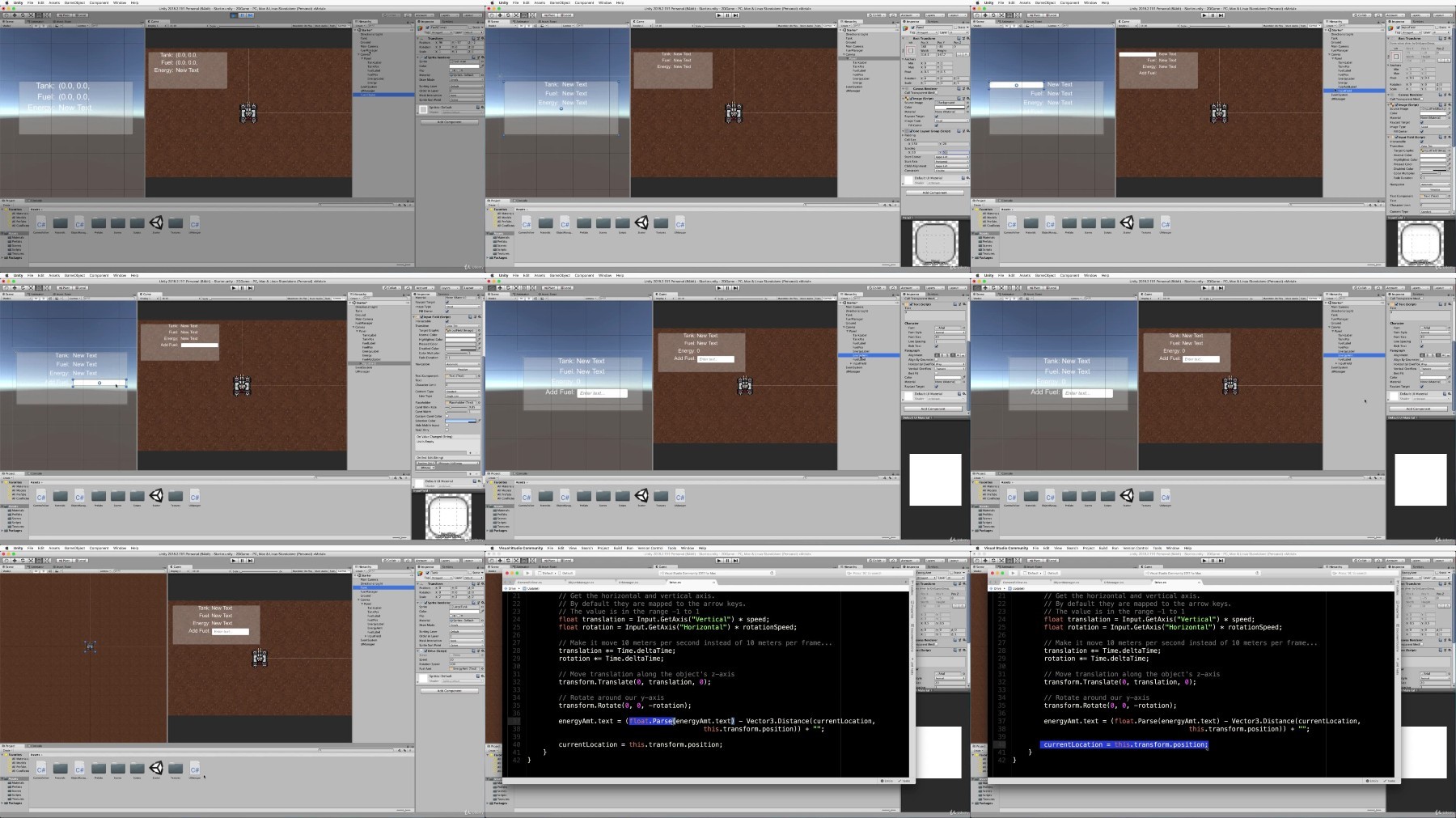Open the Scripts folder icon in top-left frame assets
The image size is (1456, 818).
[138, 223]
